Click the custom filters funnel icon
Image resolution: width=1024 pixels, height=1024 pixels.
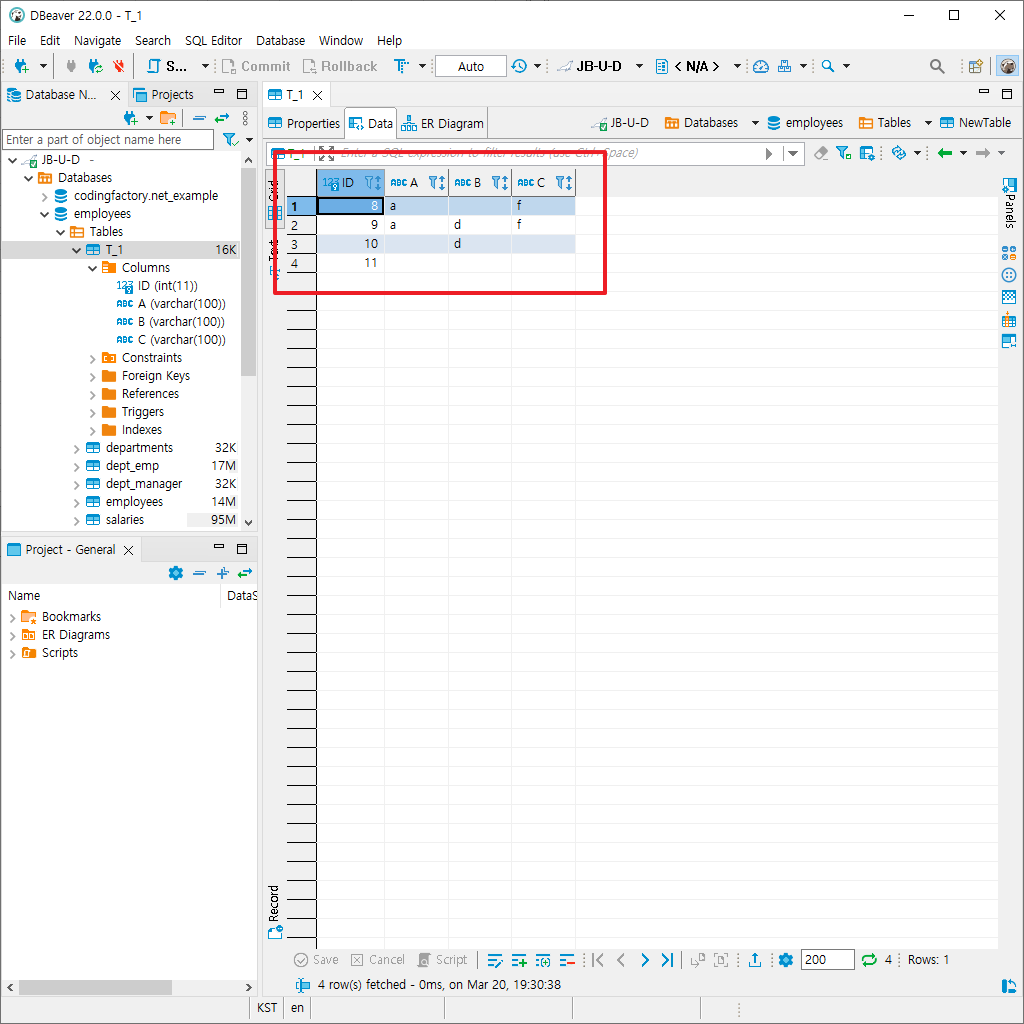843,153
